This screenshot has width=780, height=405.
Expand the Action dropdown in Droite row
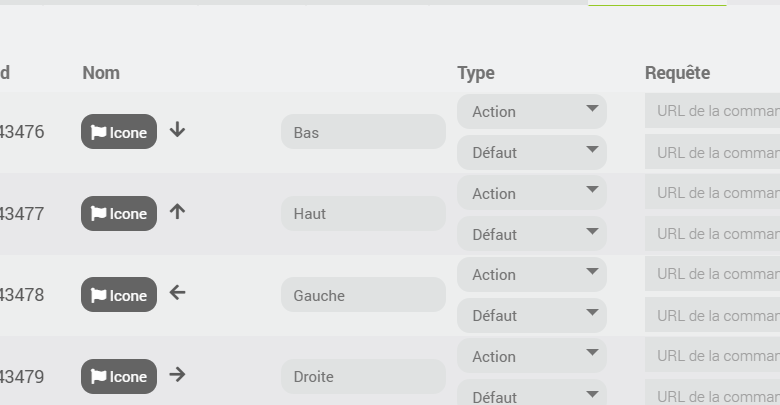click(x=532, y=356)
